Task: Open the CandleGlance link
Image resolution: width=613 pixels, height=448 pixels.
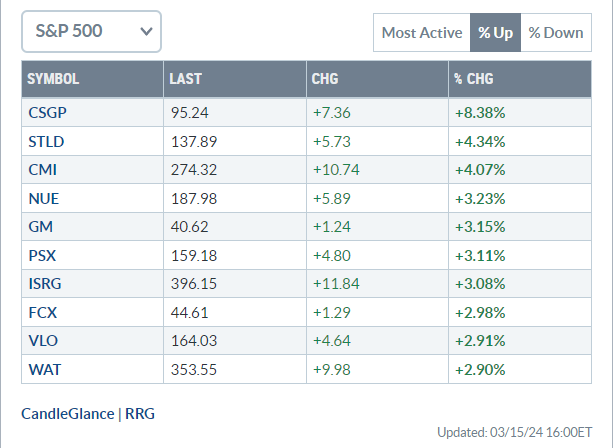Action: [x=67, y=413]
